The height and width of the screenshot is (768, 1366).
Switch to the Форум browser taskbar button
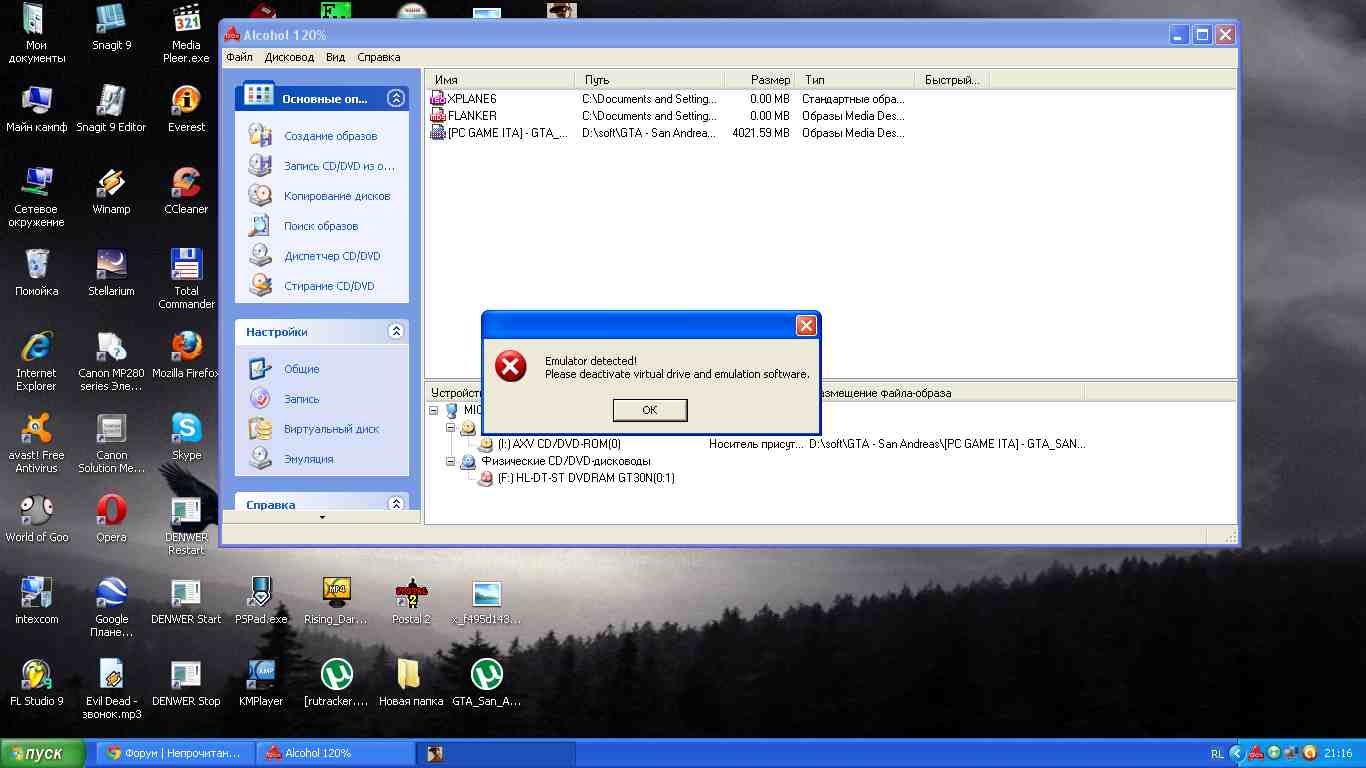click(x=176, y=753)
